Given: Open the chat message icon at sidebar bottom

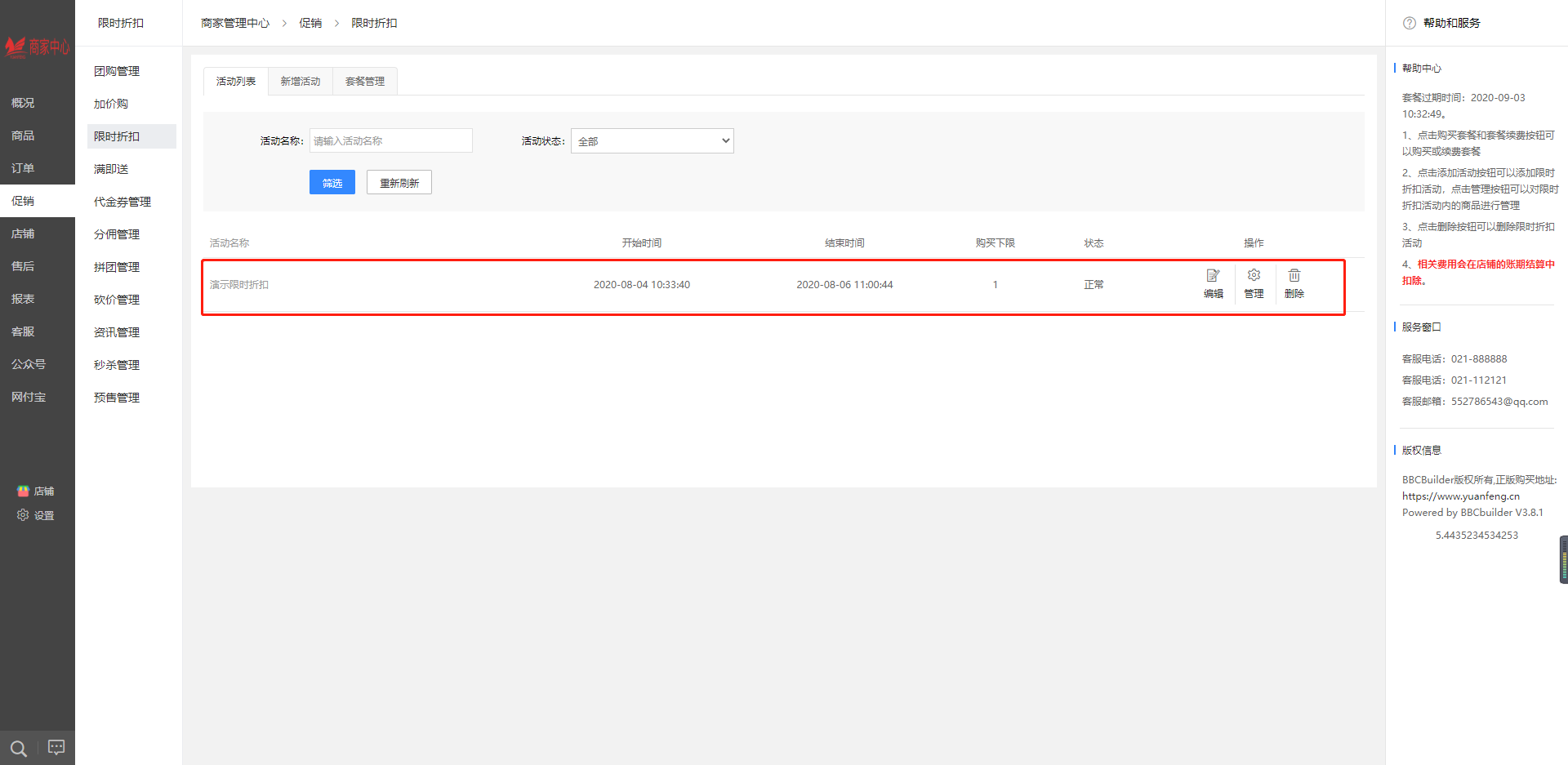Looking at the screenshot, I should (x=56, y=747).
